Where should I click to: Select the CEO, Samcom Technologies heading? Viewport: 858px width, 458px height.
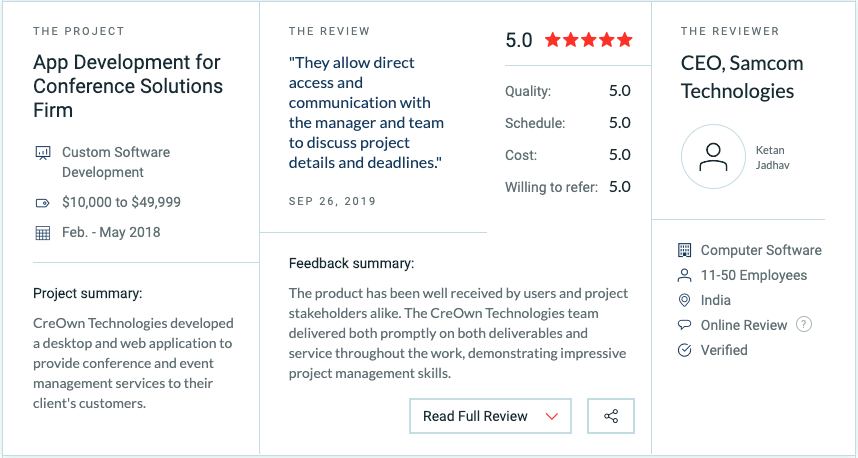741,77
